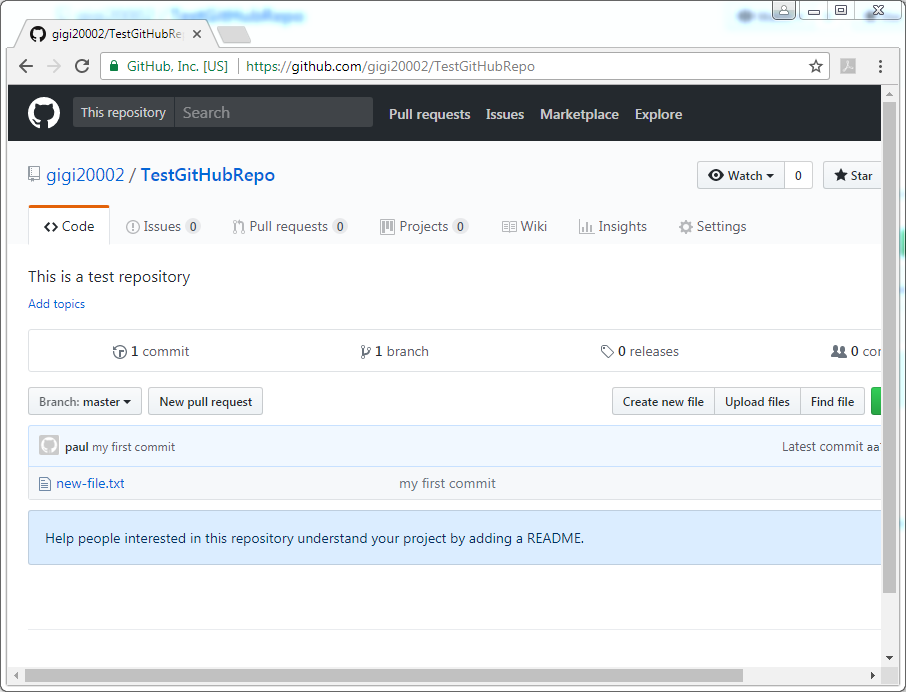Click the repository book icon beside gigi20002
Viewport: 906px width, 692px height.
(34, 174)
